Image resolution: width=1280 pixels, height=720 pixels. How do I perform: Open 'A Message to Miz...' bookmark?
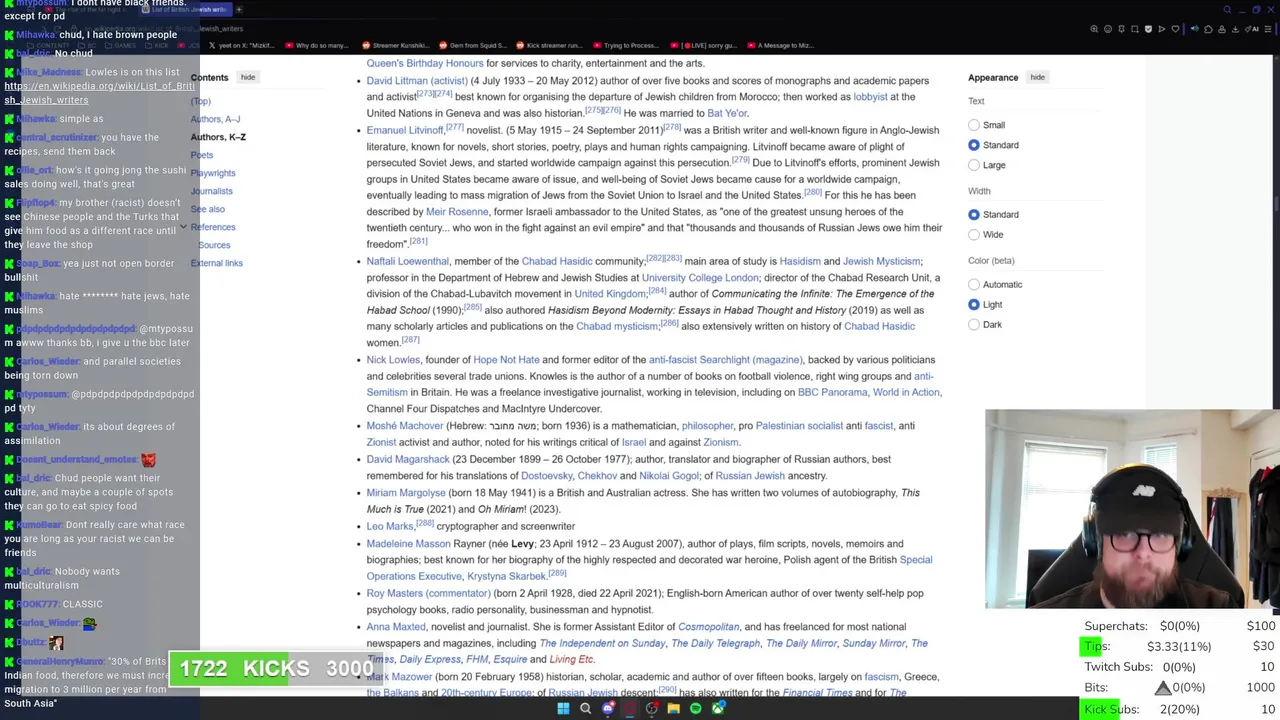pos(779,45)
